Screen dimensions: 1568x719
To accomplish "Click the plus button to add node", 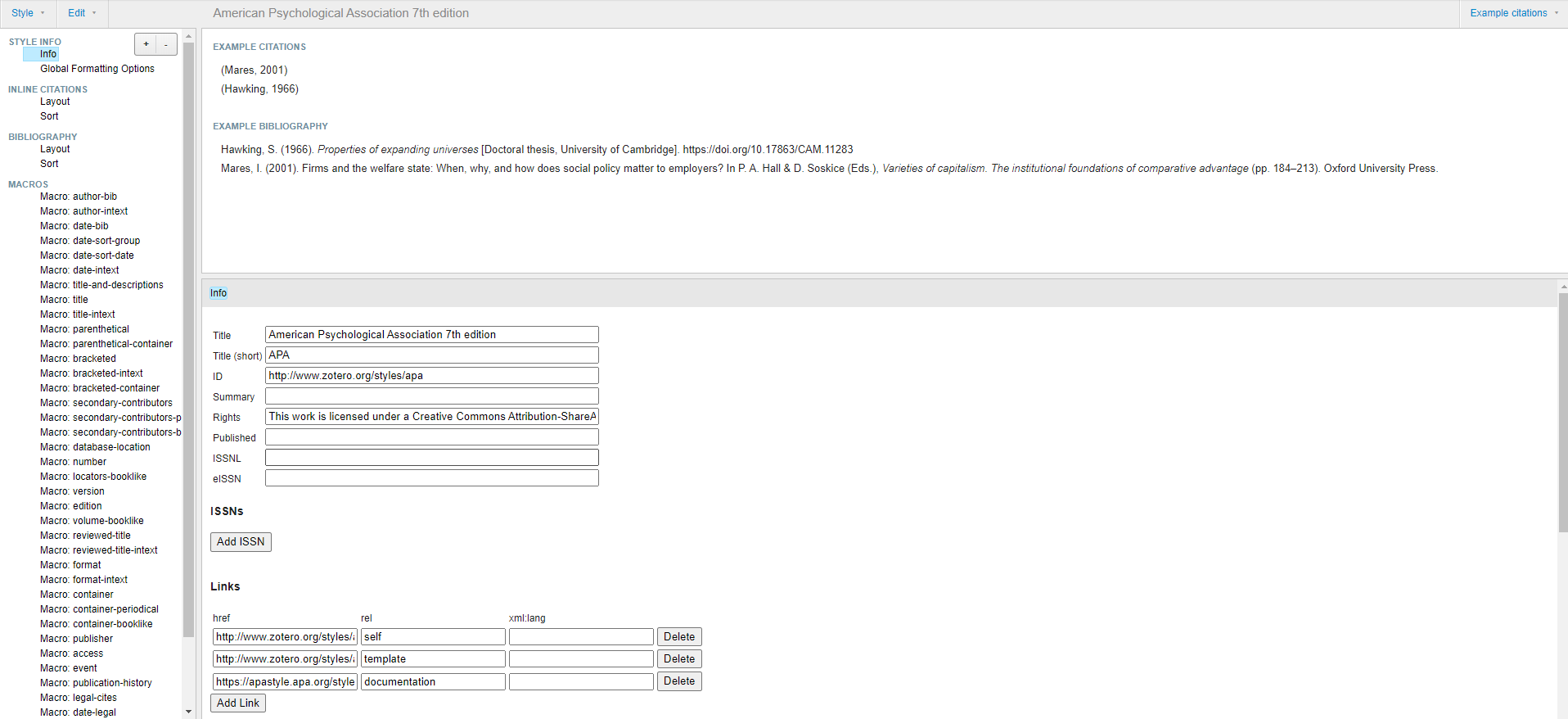I will [146, 44].
